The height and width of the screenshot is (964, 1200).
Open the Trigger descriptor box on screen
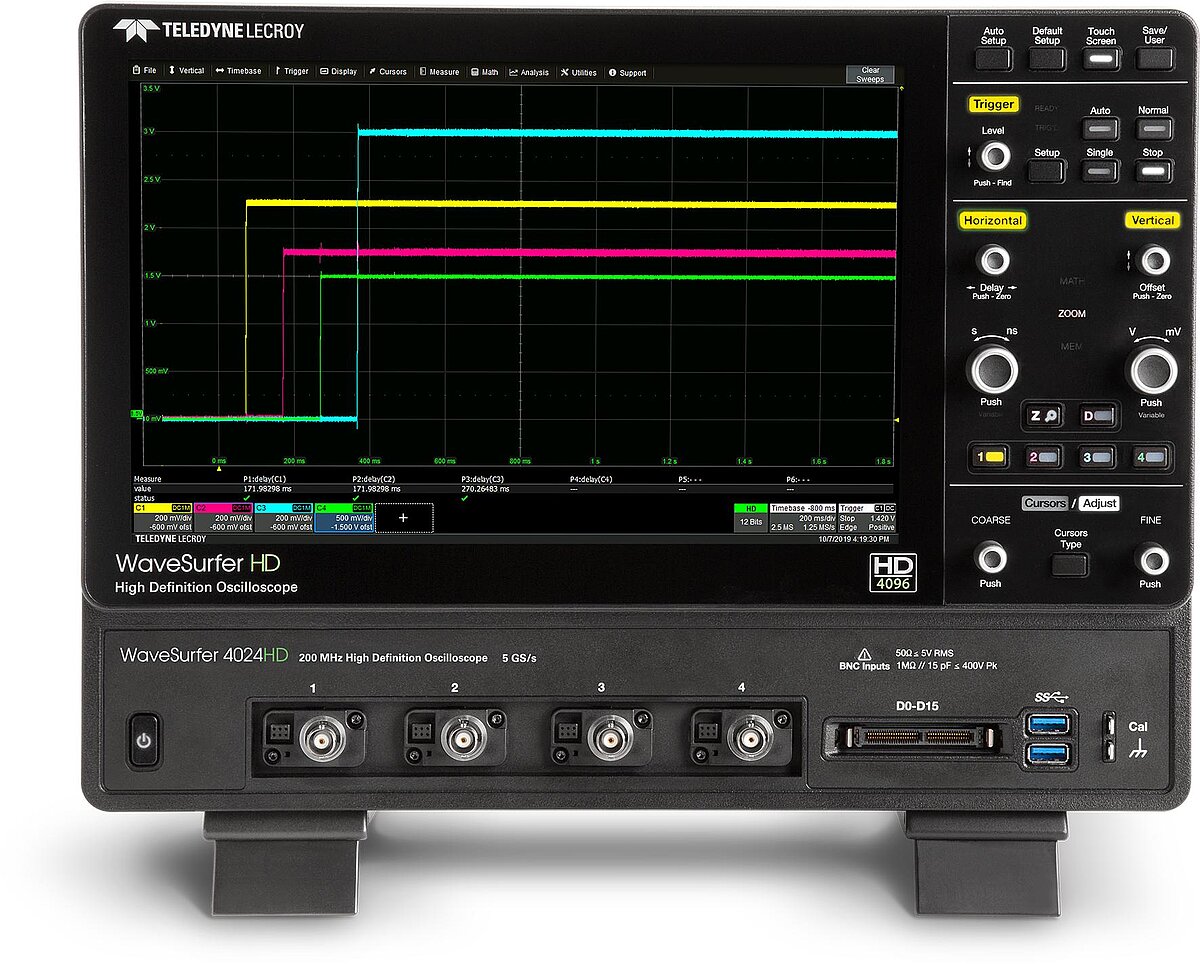coord(868,517)
